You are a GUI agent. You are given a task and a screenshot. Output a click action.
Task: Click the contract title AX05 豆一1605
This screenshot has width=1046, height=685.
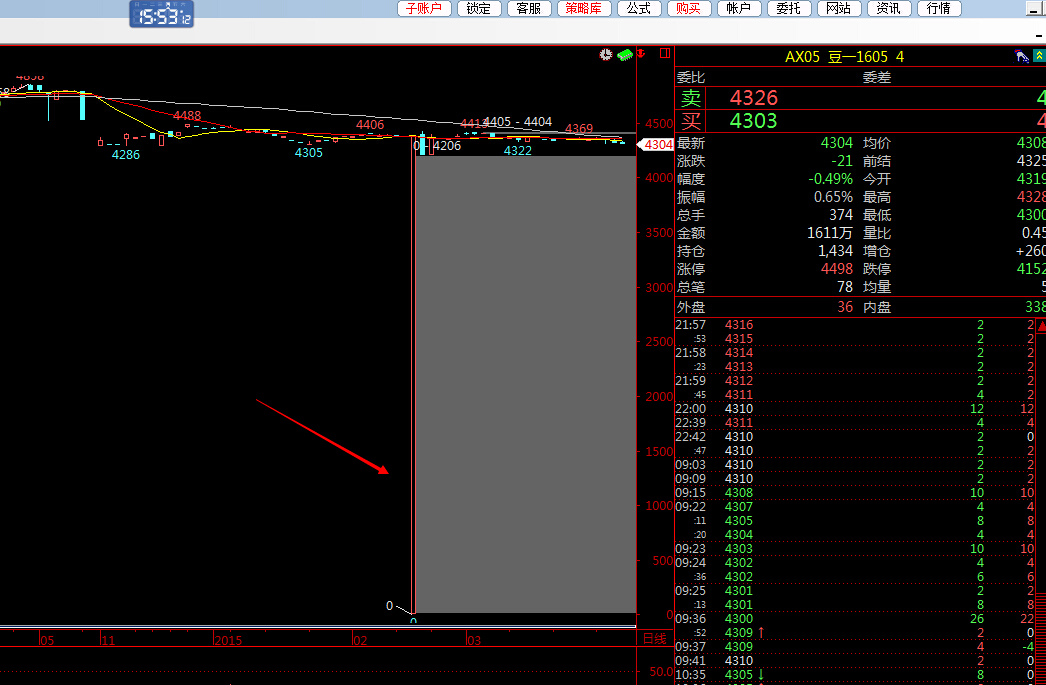tap(837, 57)
